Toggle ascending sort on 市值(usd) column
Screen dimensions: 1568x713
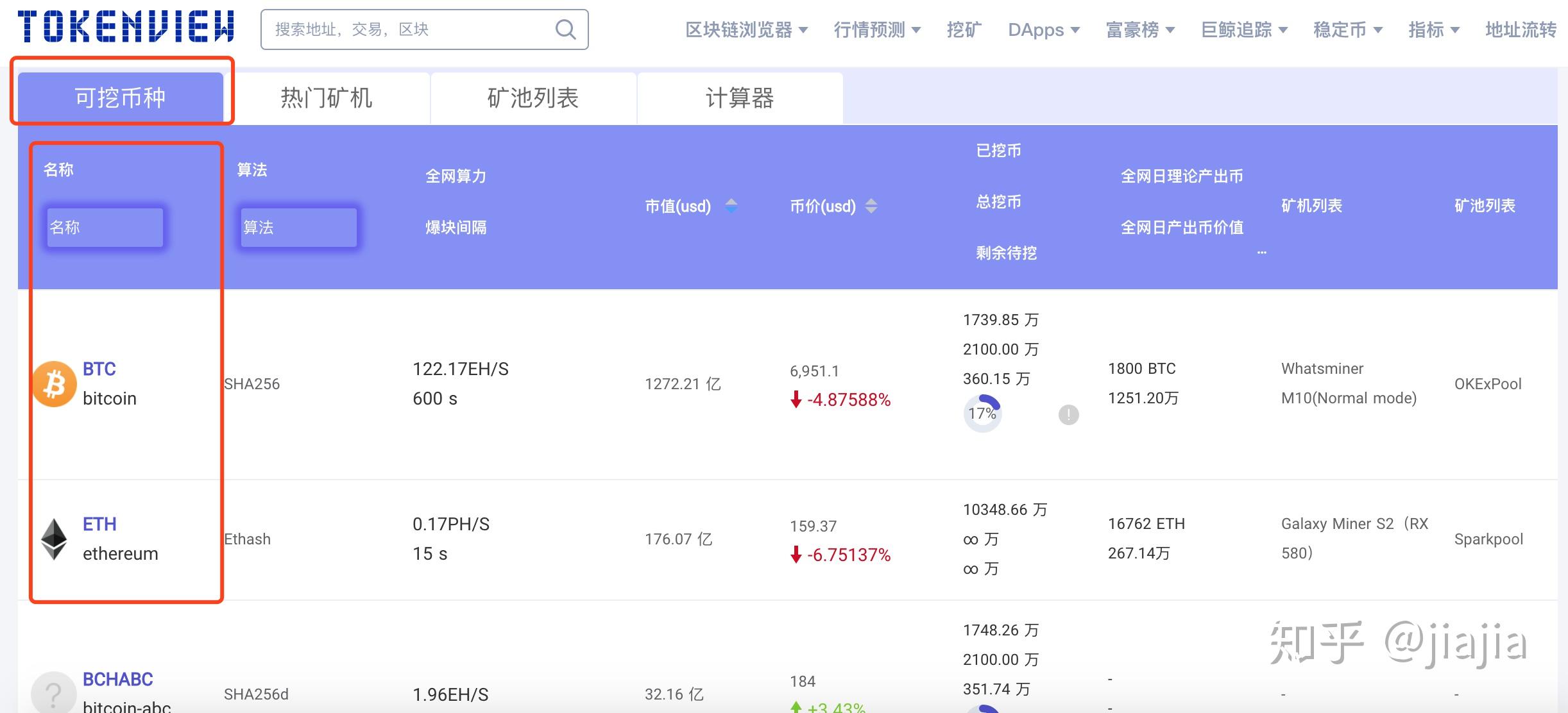[731, 202]
